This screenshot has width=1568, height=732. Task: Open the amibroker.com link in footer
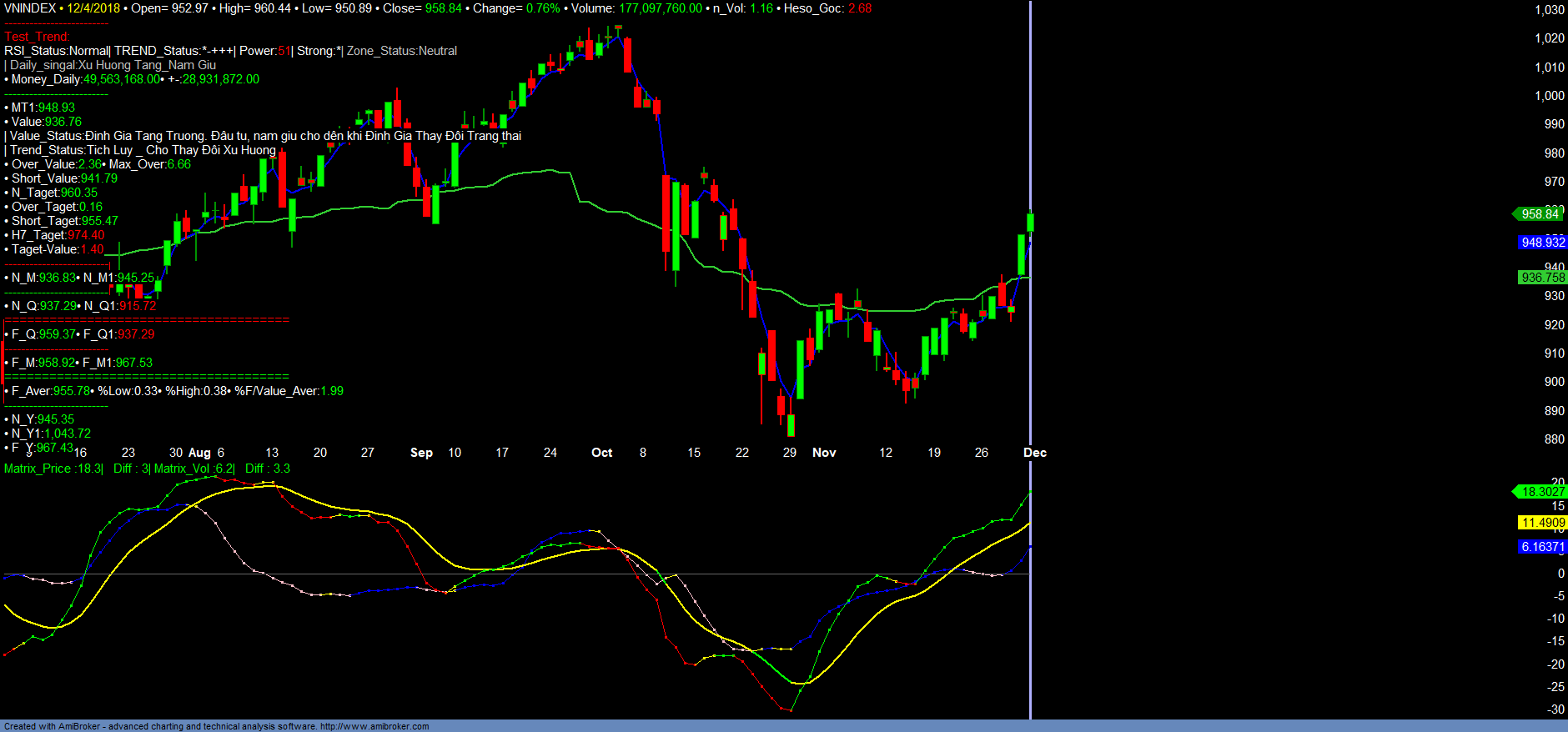click(x=374, y=726)
